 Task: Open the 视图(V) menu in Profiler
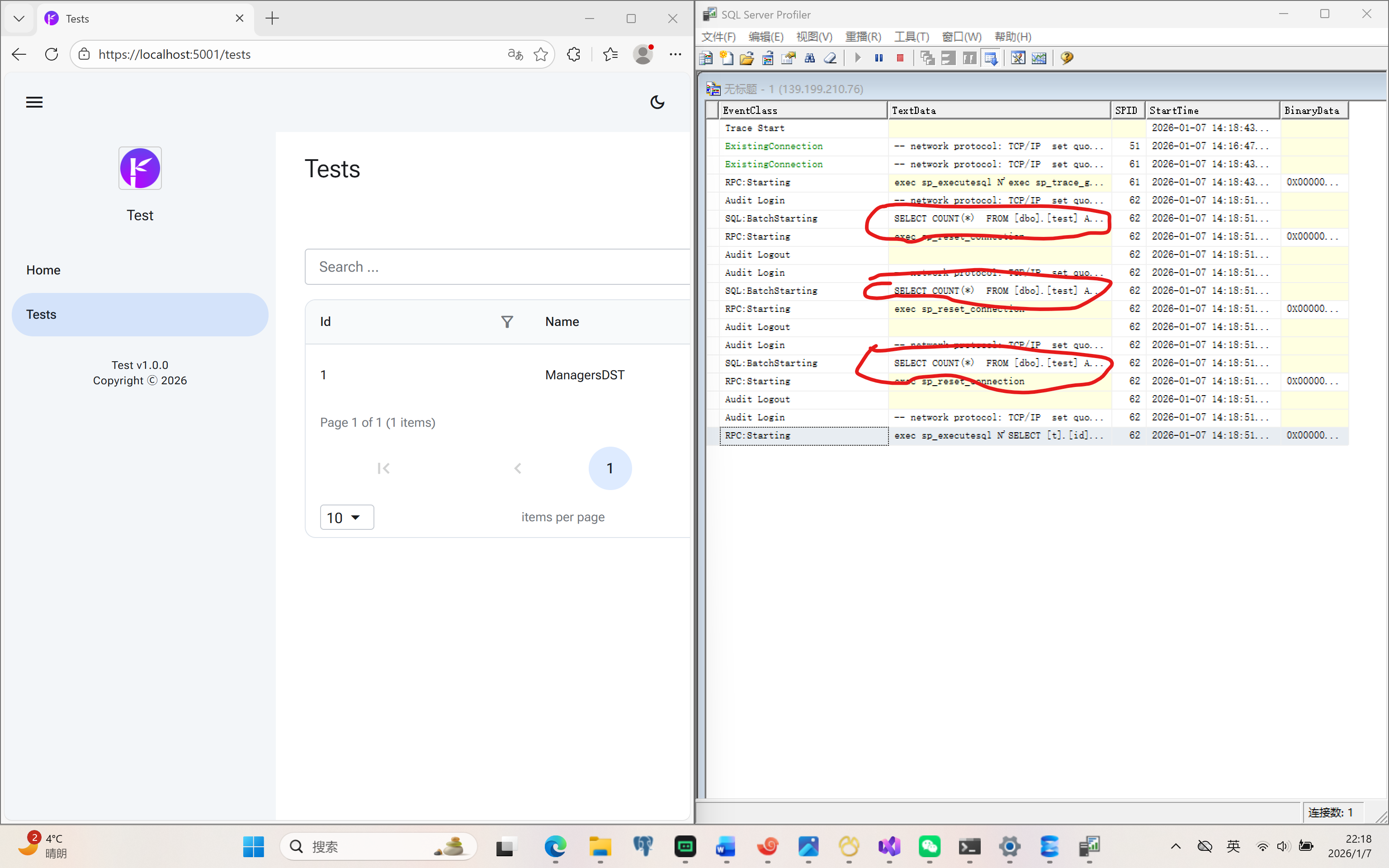click(x=814, y=37)
